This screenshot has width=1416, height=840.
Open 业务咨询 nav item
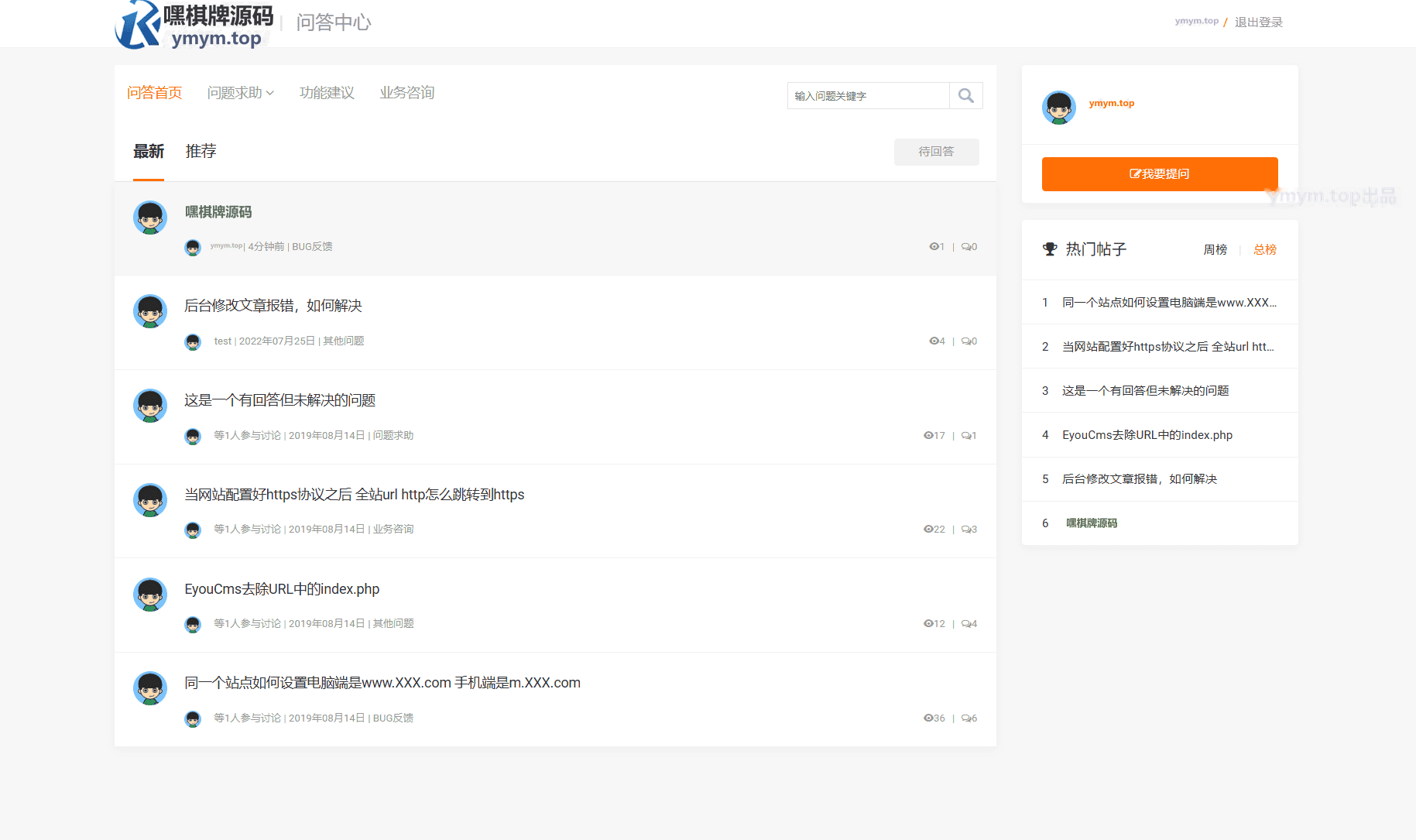click(407, 93)
